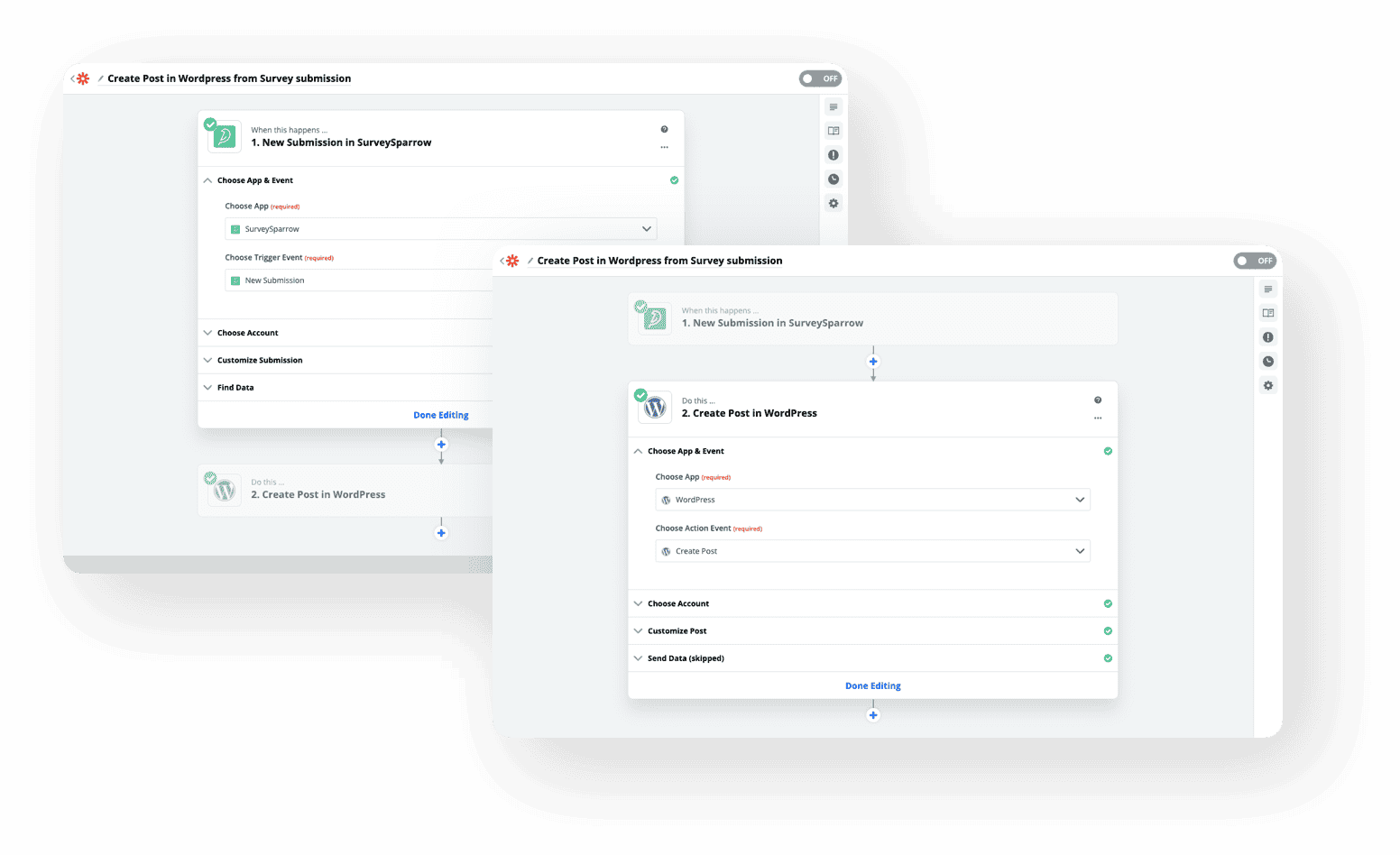Screen dimensions: 1400x855
Task: Click Done Editing in back window
Action: (441, 415)
